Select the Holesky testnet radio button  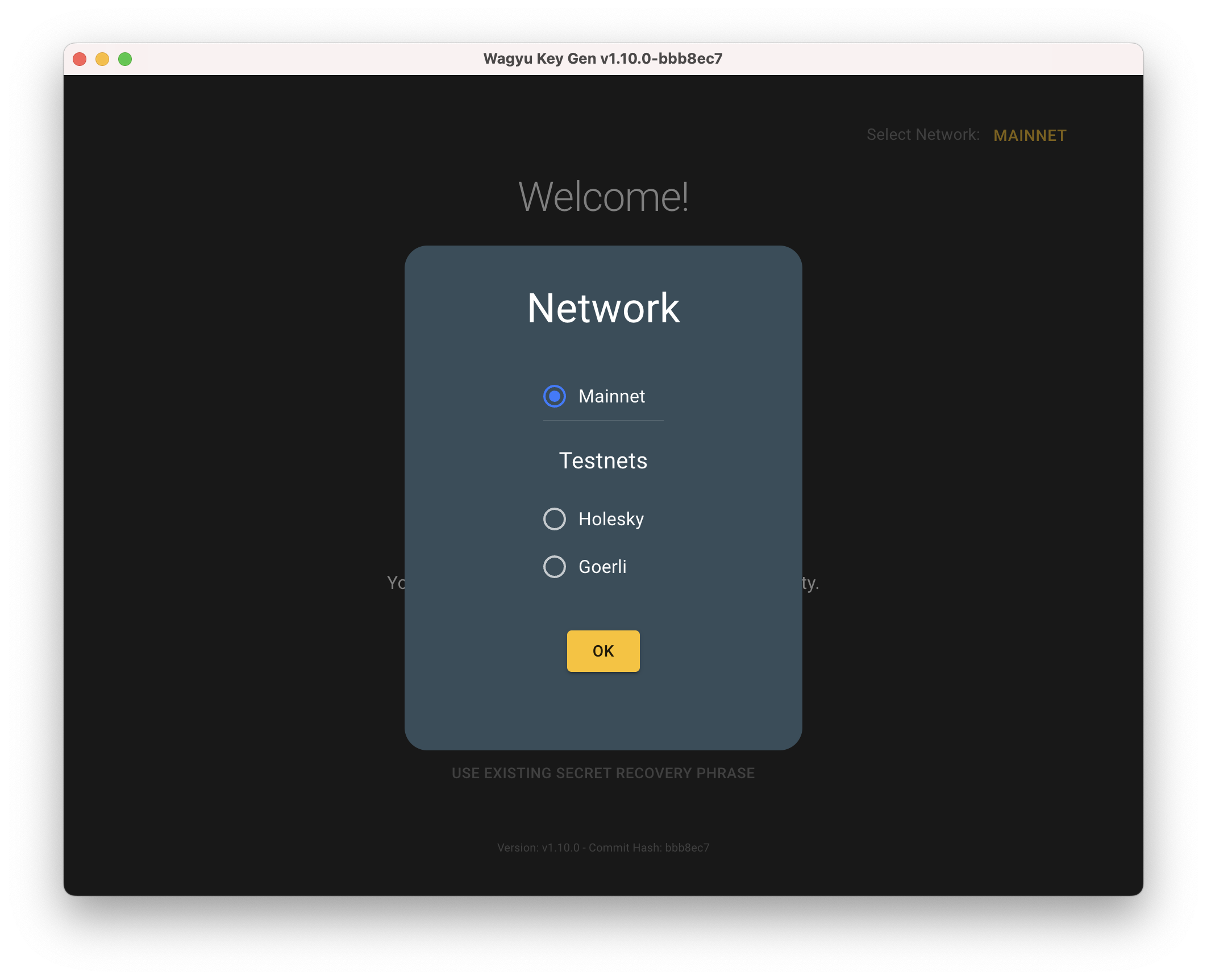tap(554, 519)
